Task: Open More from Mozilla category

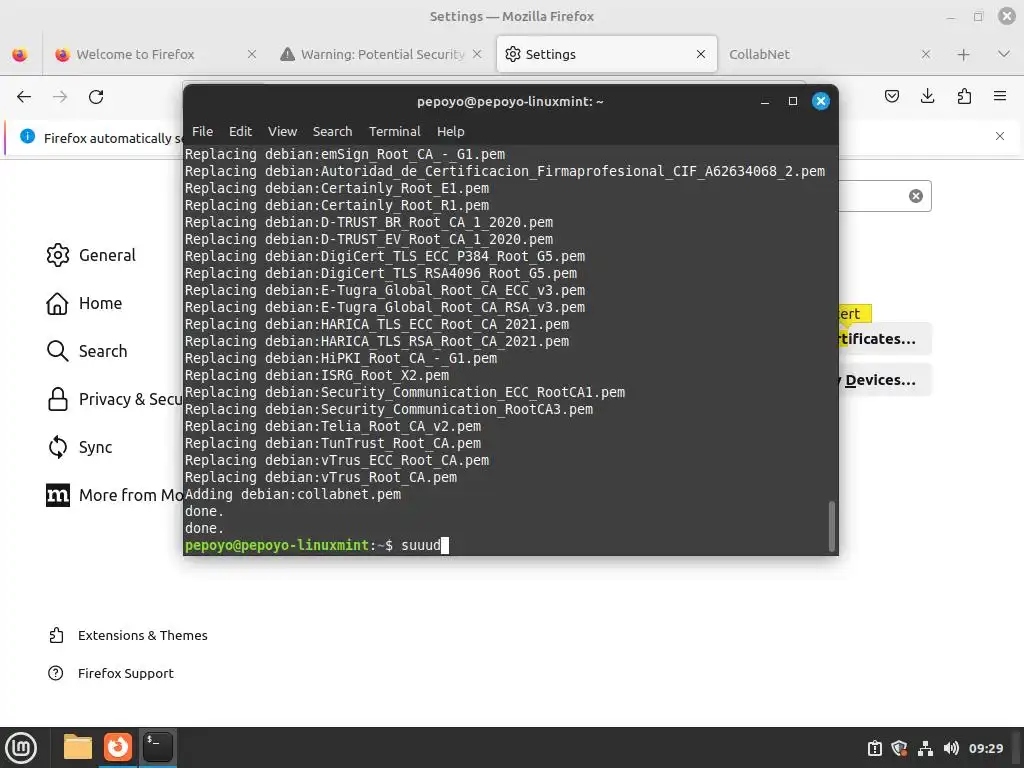Action: 114,495
